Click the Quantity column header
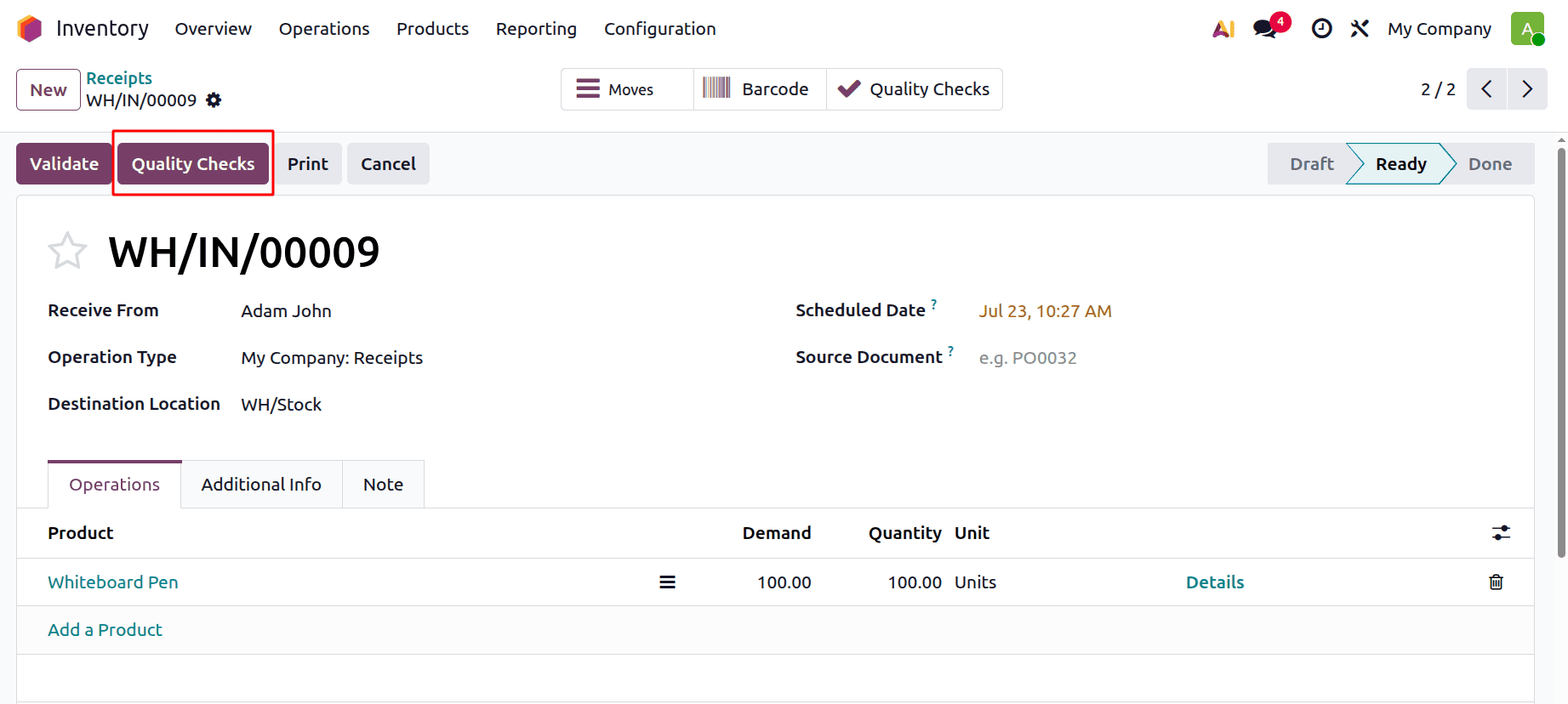The image size is (1568, 704). [x=904, y=533]
